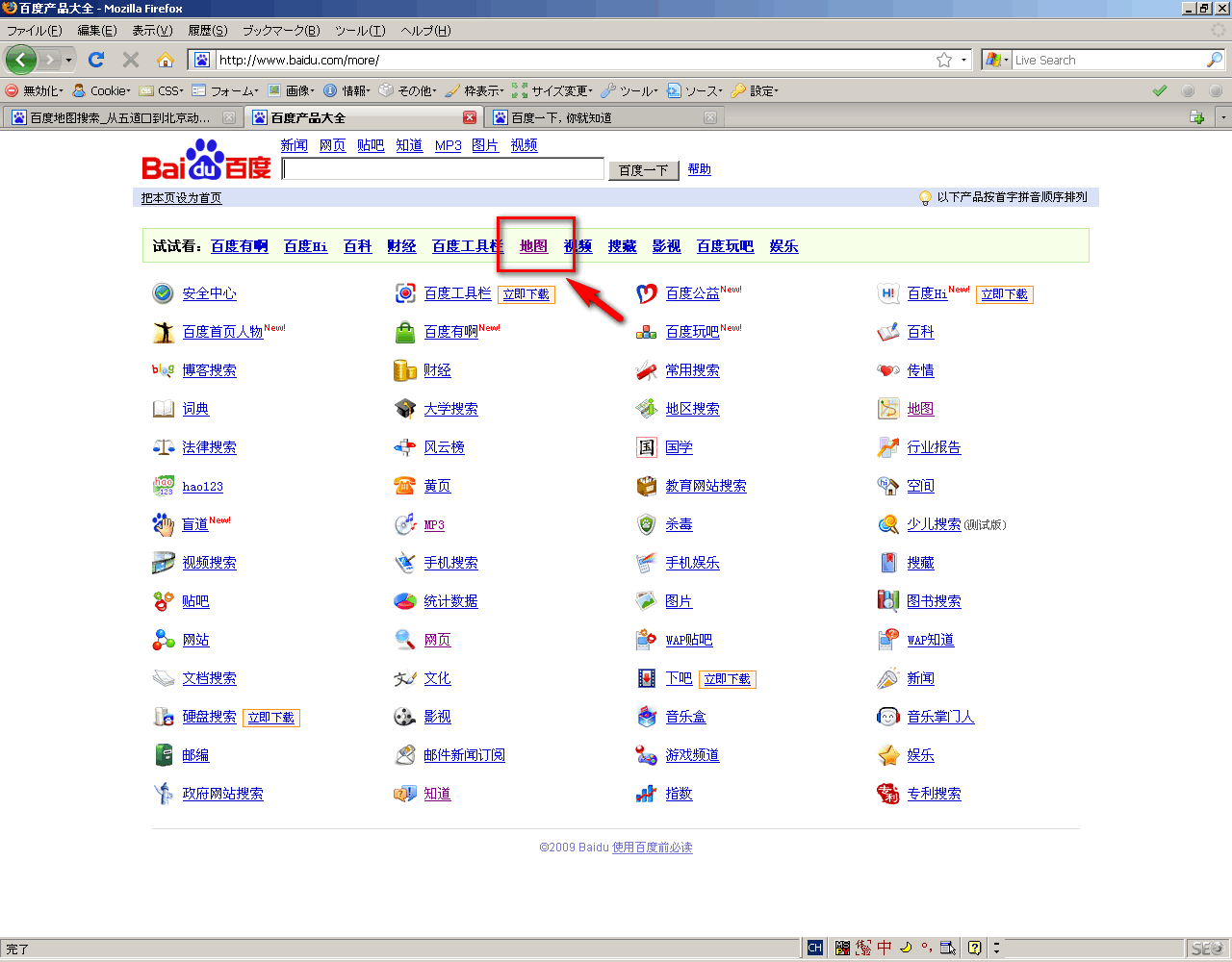1232x962 pixels.
Task: Open the 無効化 dropdown in developer toolbar
Action: click(35, 90)
